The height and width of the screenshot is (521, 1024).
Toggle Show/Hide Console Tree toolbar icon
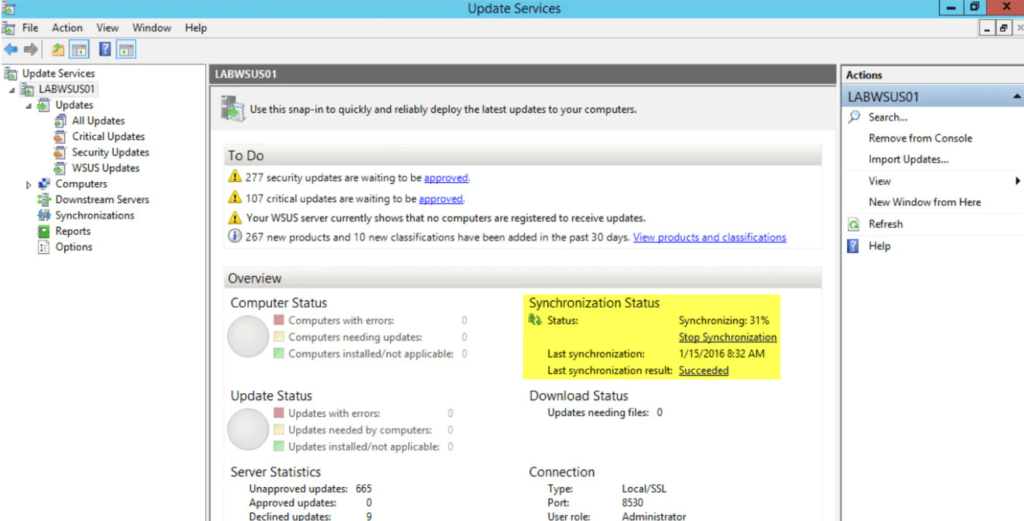[x=79, y=50]
